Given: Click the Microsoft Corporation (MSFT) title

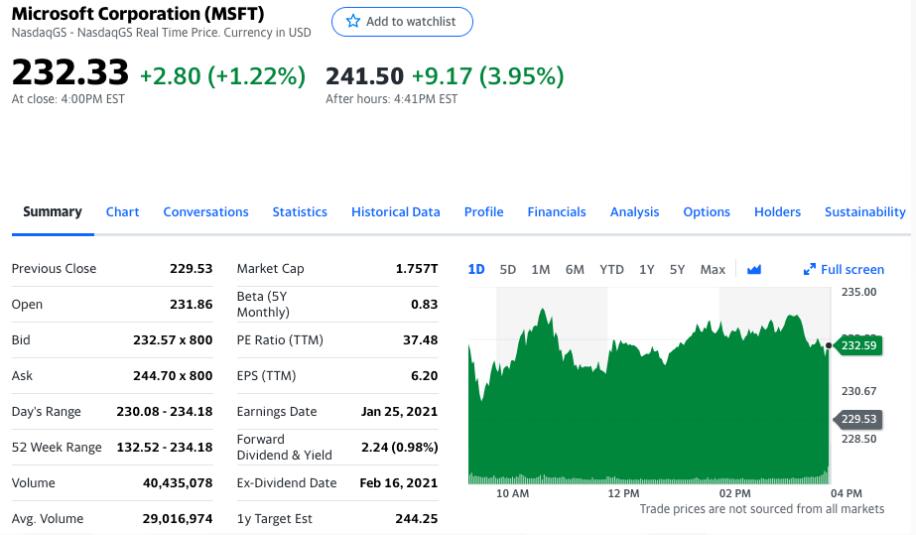Looking at the screenshot, I should [x=138, y=13].
